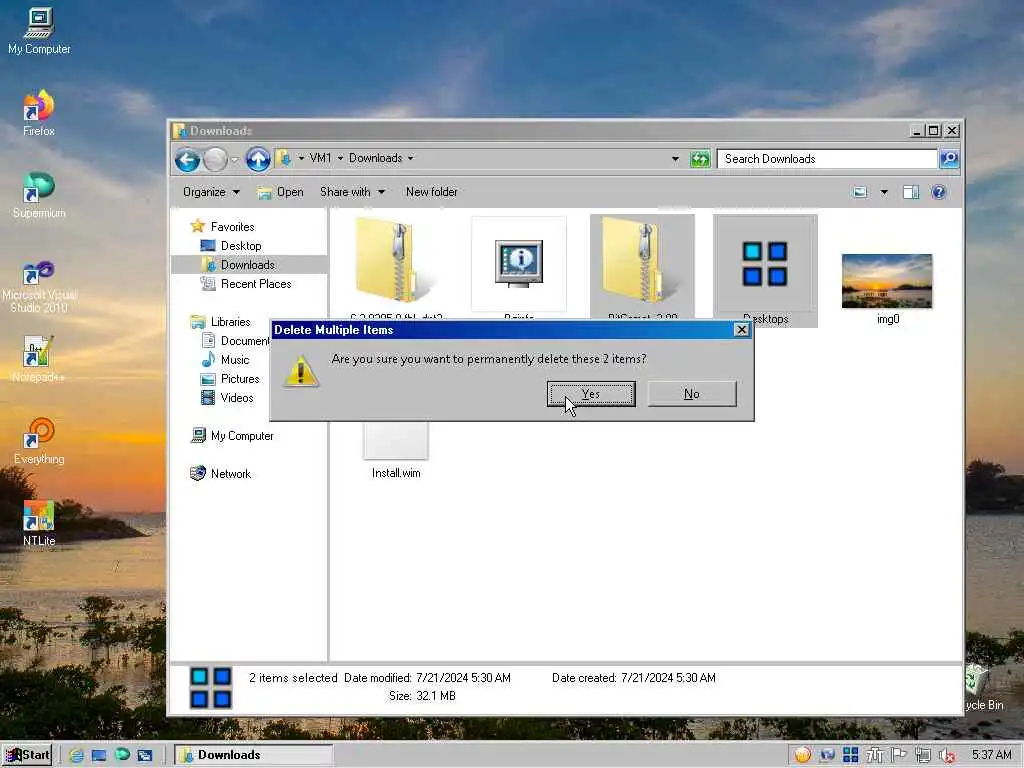1024x768 pixels.
Task: Click Show Desktop in quick launch
Action: tap(99, 755)
